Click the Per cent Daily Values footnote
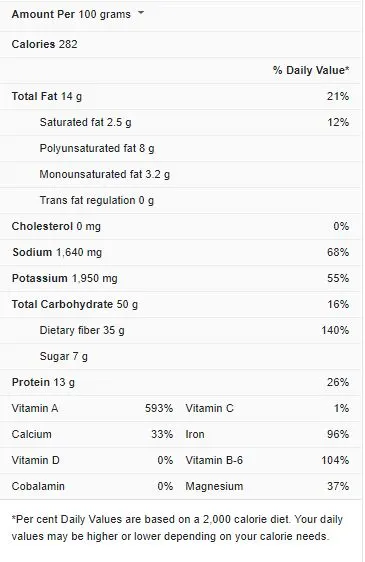Viewport: 365px width, 562px height. 177,528
